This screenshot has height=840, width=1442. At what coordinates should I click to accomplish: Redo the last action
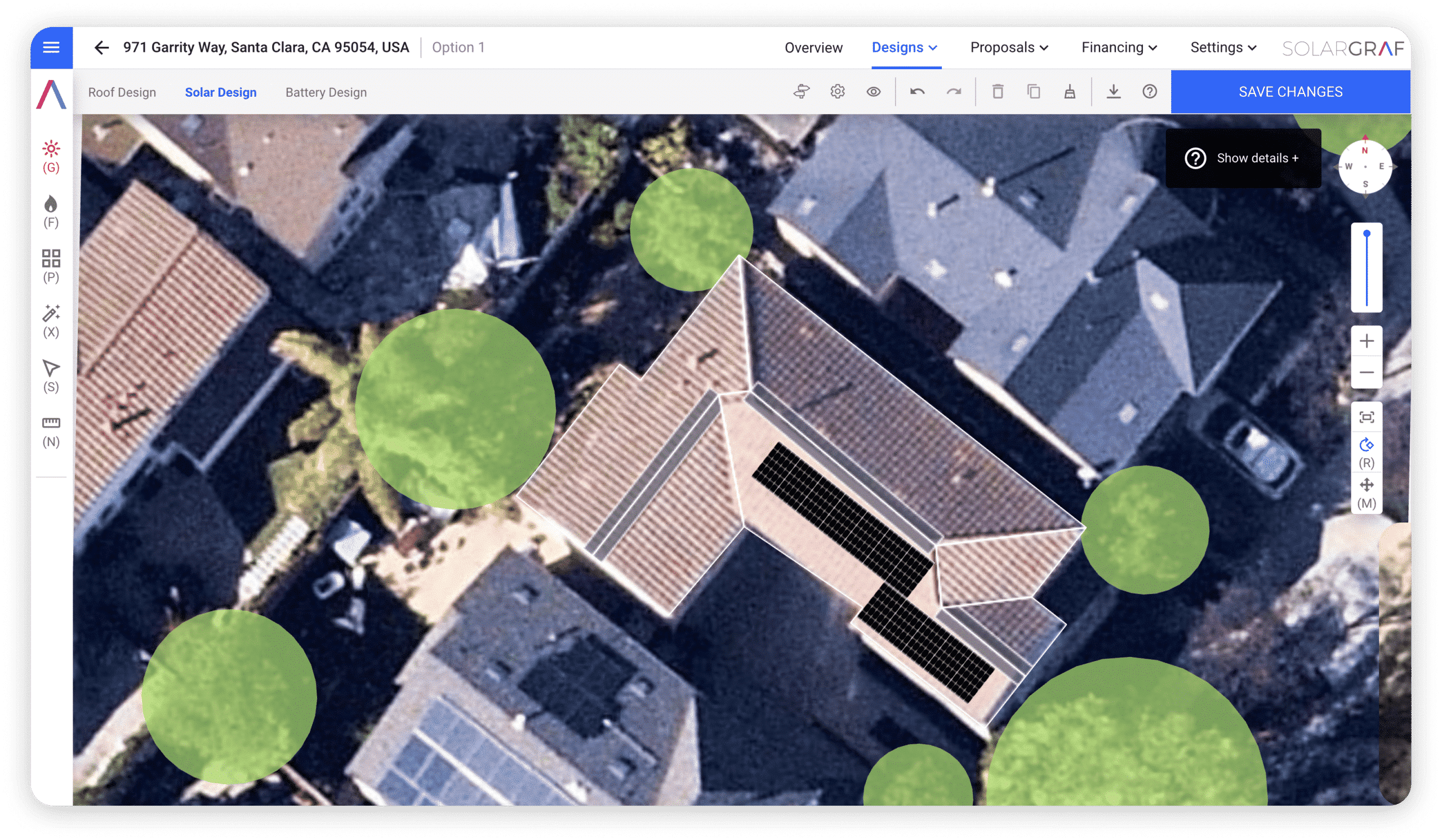[953, 92]
